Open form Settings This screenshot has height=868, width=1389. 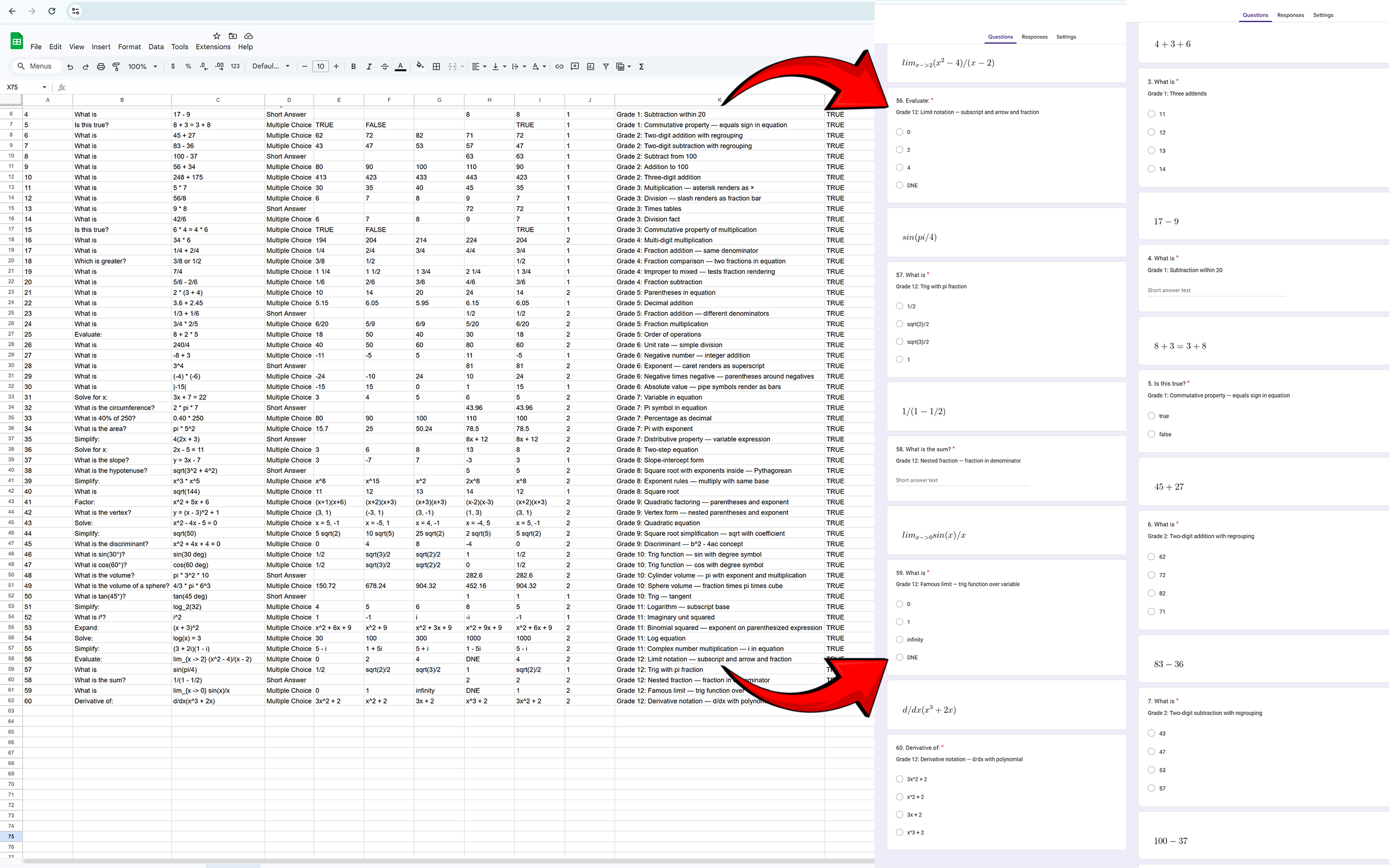click(x=1065, y=36)
